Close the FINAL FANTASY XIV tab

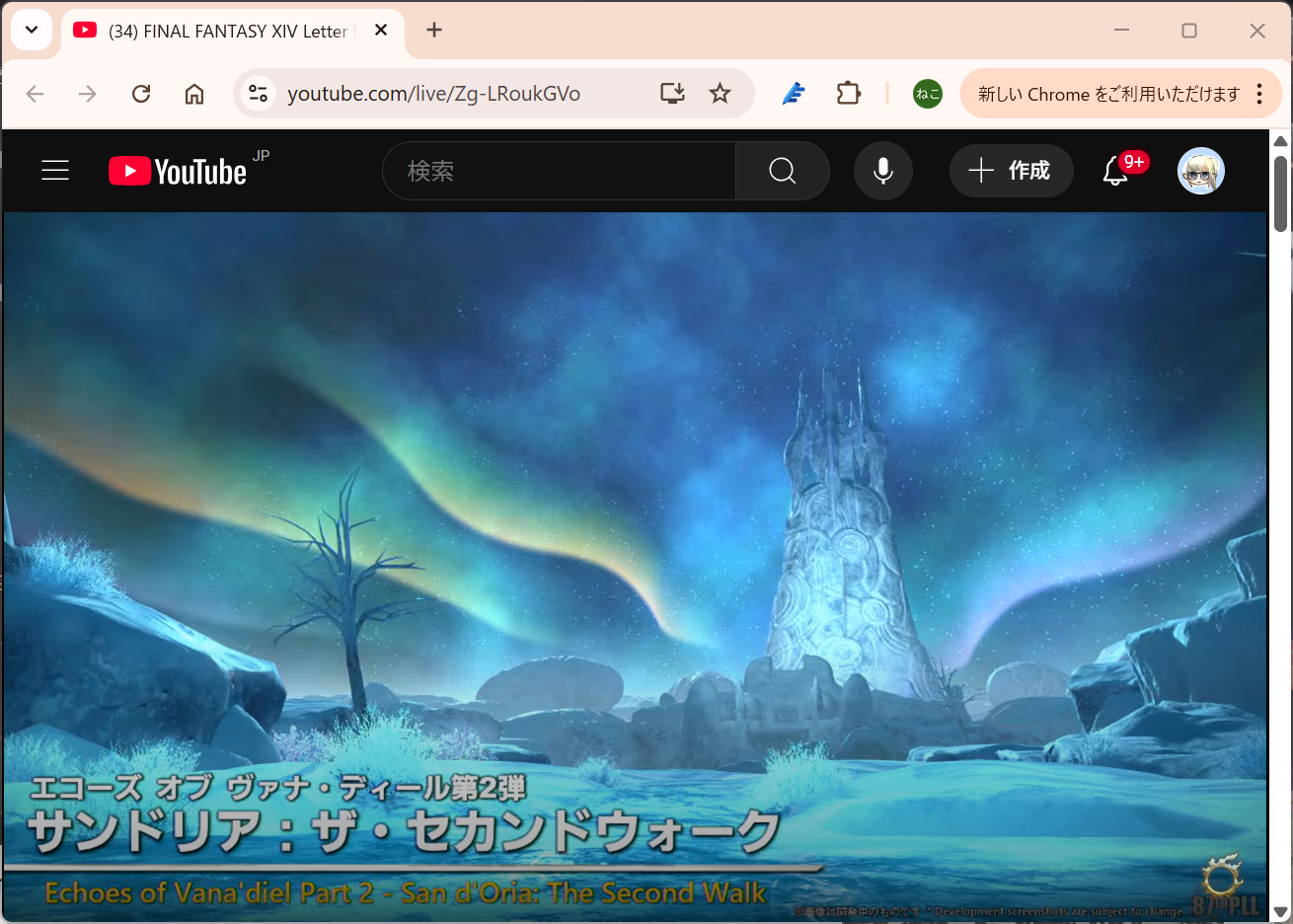381,31
